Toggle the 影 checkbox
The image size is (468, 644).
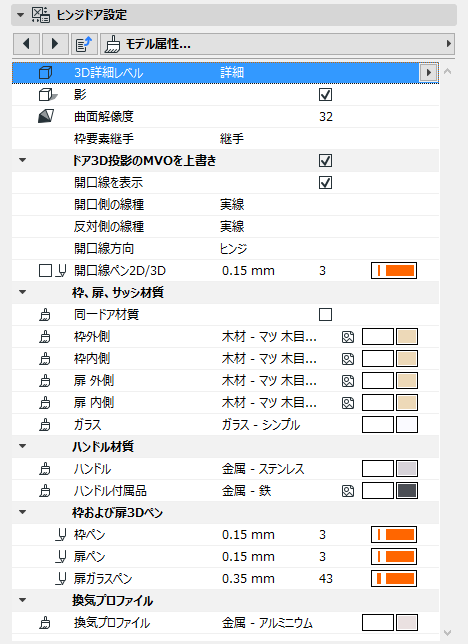click(325, 95)
